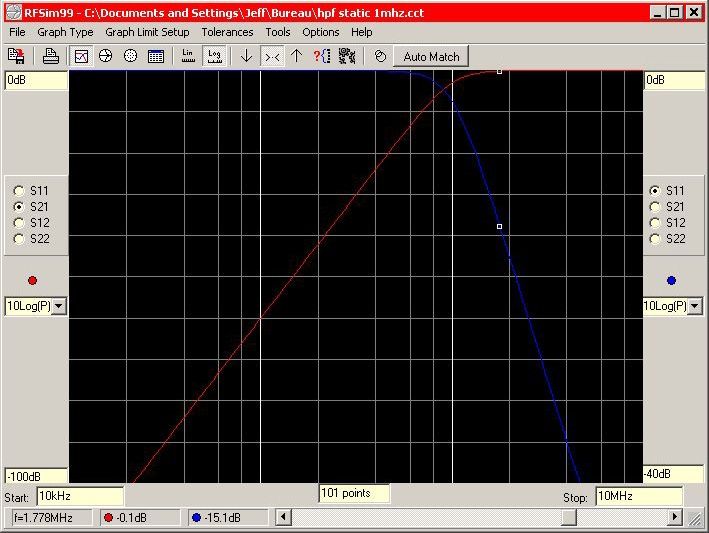Viewport: 709px width, 533px height.
Task: Click the marker square on red trace
Action: pos(500,71)
